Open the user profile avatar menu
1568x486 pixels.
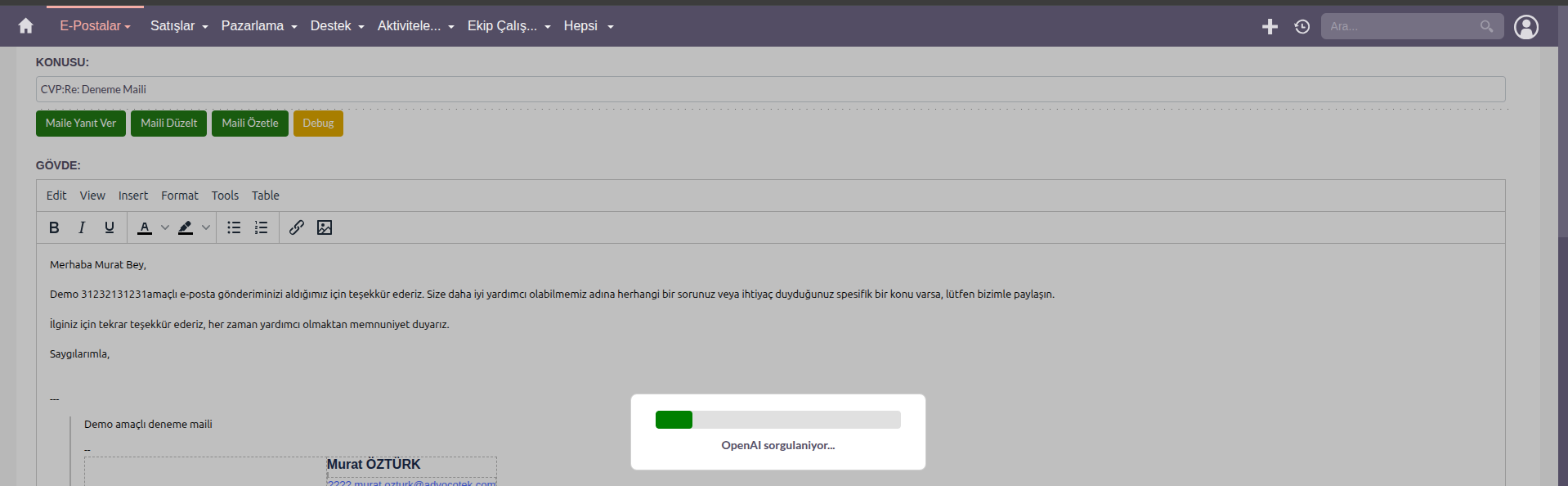pyautogui.click(x=1525, y=27)
